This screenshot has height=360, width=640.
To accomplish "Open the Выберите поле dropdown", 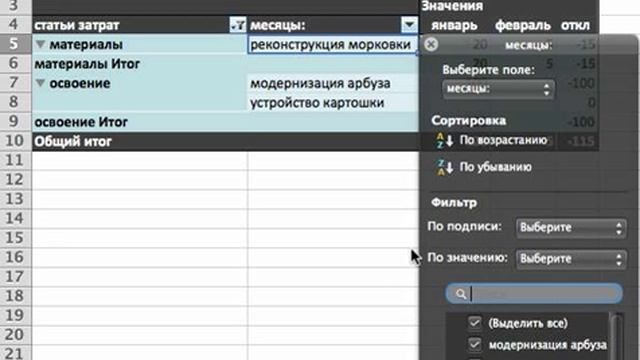I will click(x=498, y=89).
